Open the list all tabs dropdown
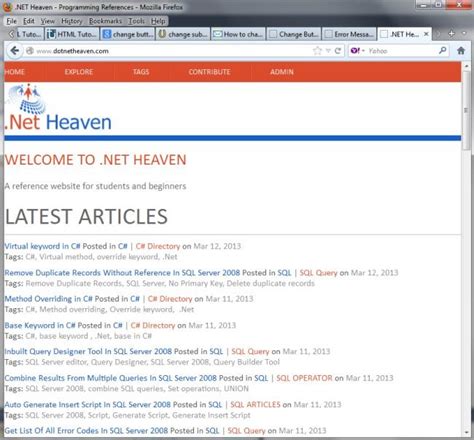474x440 pixels. [x=464, y=33]
